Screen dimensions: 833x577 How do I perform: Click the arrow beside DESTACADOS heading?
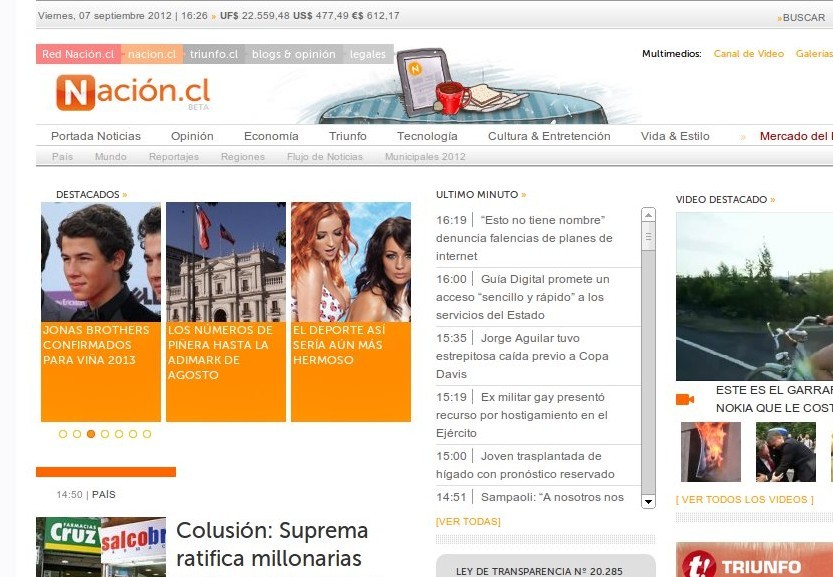tap(125, 195)
